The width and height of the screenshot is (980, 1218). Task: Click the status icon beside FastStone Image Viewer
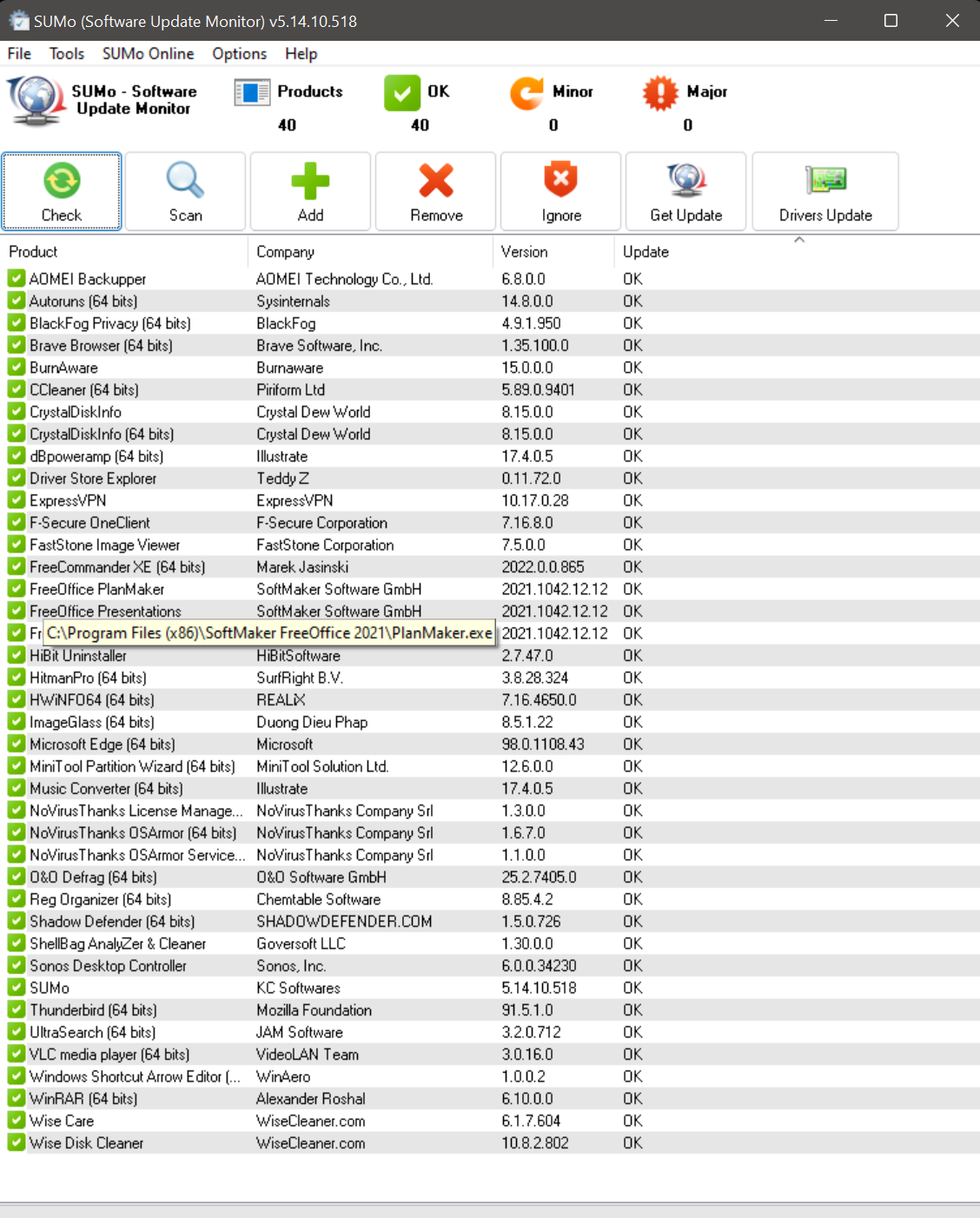(17, 545)
